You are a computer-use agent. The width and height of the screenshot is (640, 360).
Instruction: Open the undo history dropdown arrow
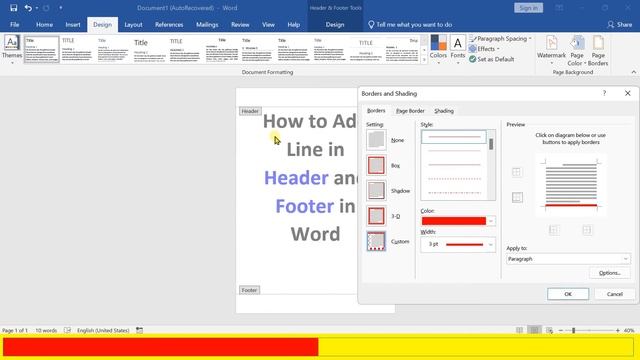(x=37, y=8)
